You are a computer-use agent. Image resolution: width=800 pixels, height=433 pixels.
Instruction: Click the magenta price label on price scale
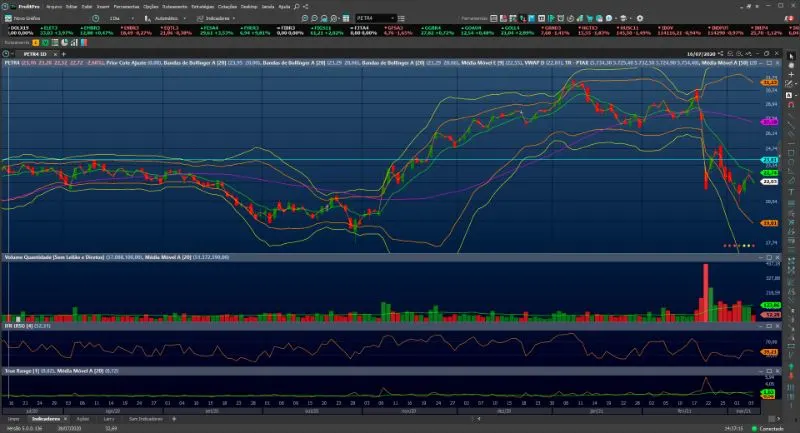click(769, 122)
